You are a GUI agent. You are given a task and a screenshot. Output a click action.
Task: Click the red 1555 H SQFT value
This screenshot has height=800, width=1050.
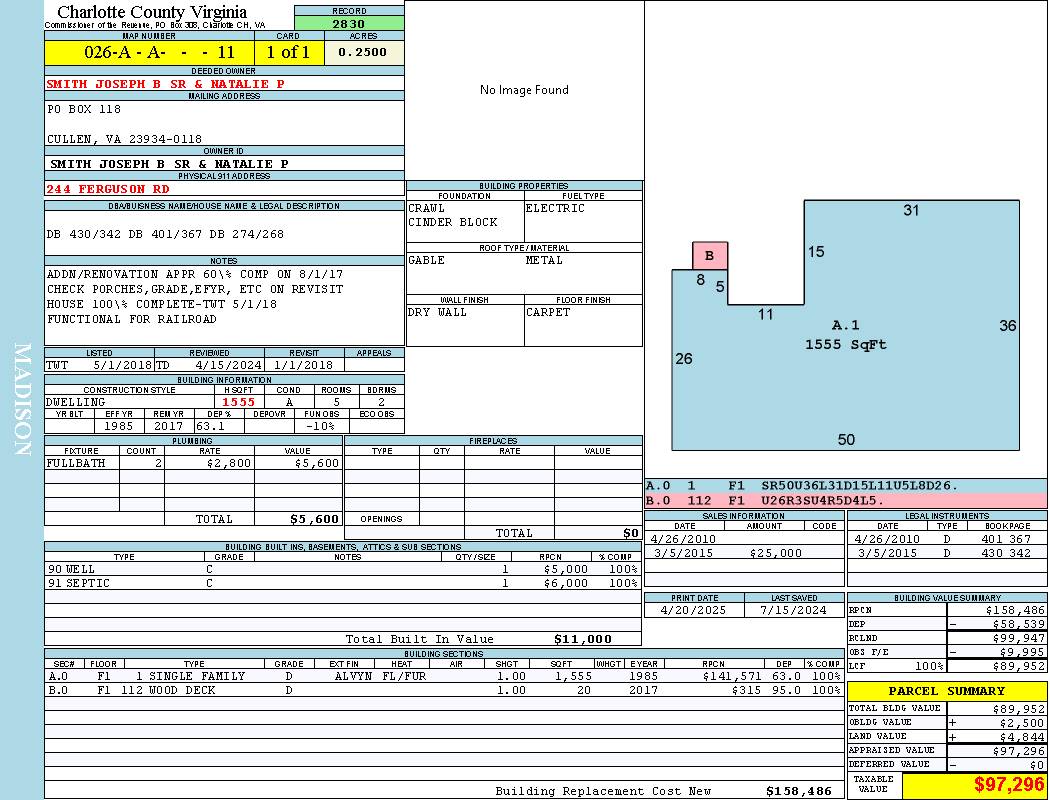pyautogui.click(x=238, y=402)
